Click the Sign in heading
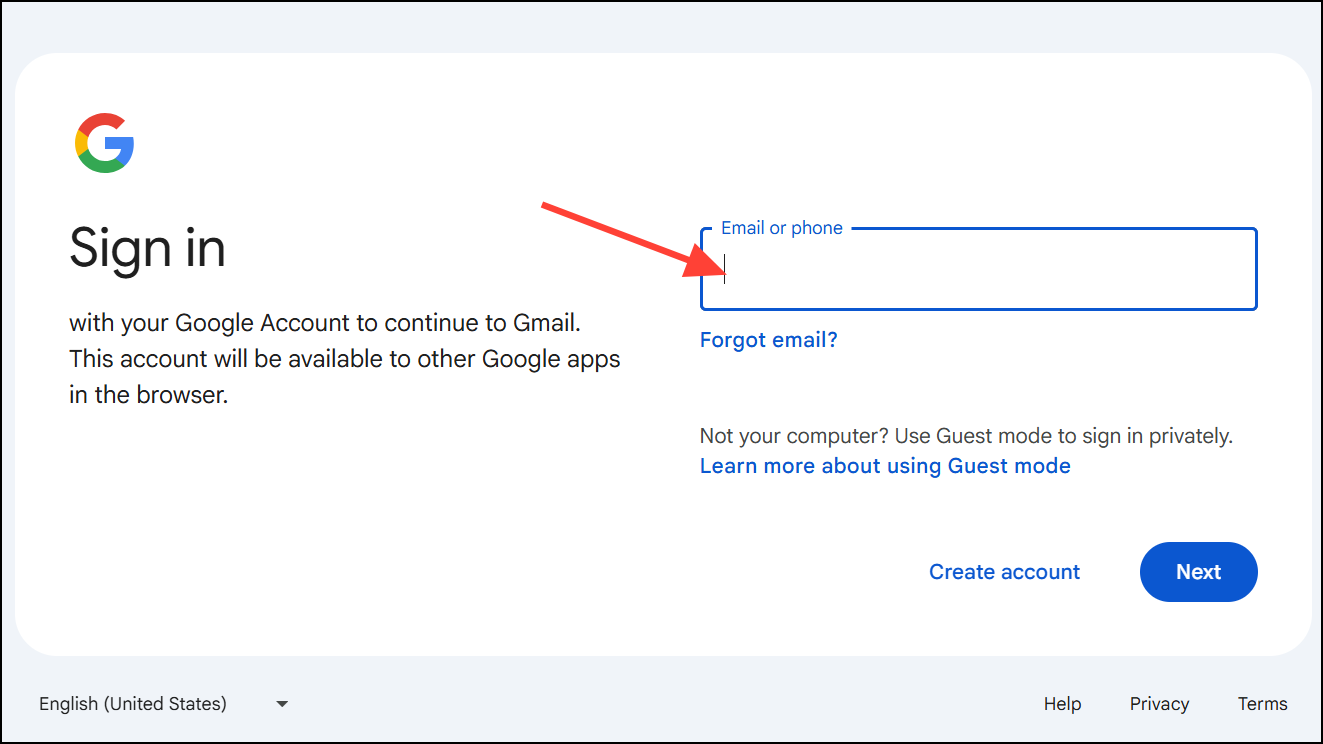 [147, 247]
